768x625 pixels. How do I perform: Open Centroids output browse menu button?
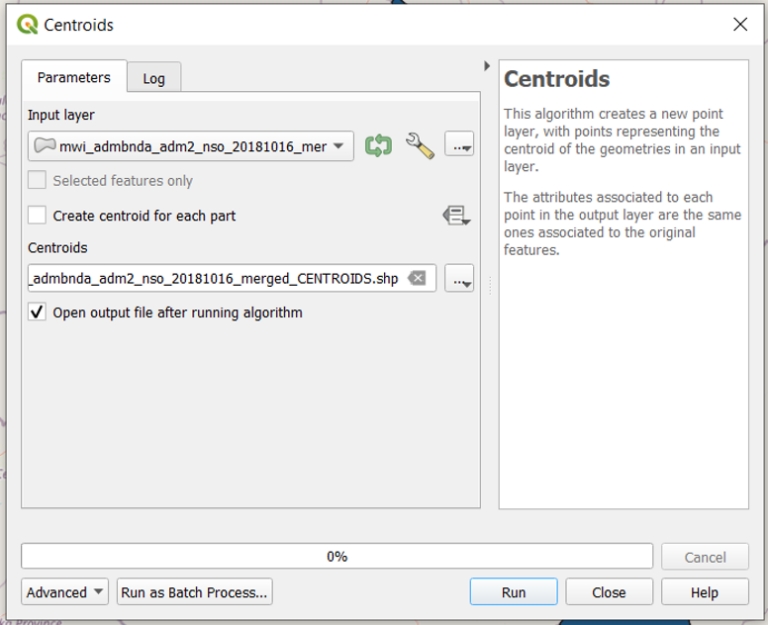point(460,280)
